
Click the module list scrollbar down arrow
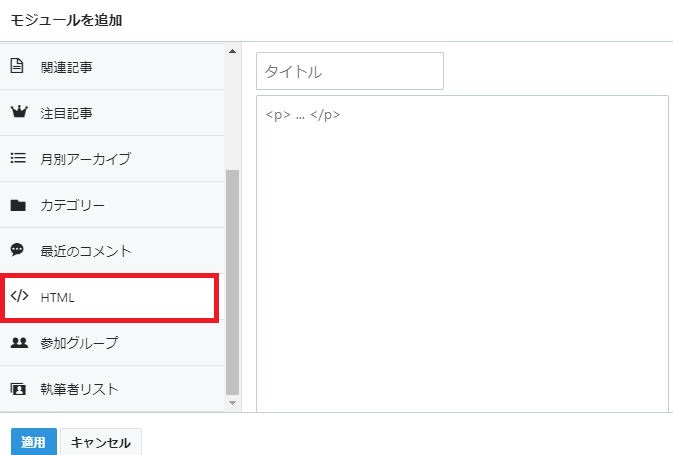click(232, 403)
